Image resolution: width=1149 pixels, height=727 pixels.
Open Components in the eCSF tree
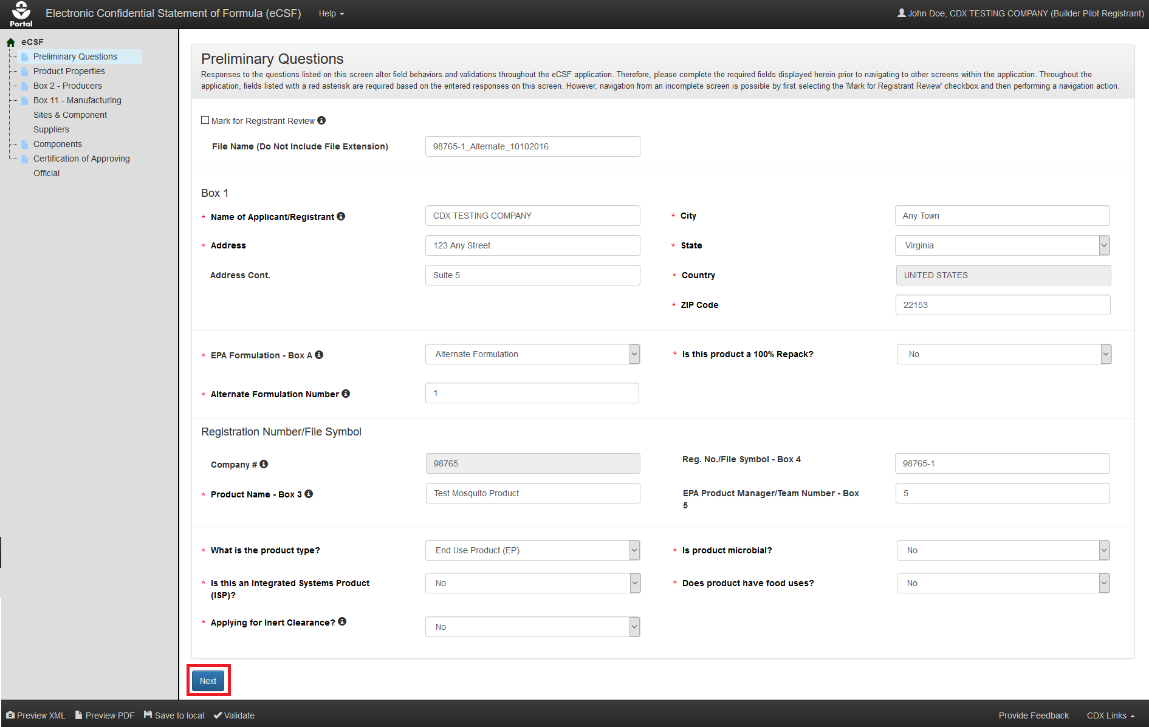pyautogui.click(x=57, y=144)
